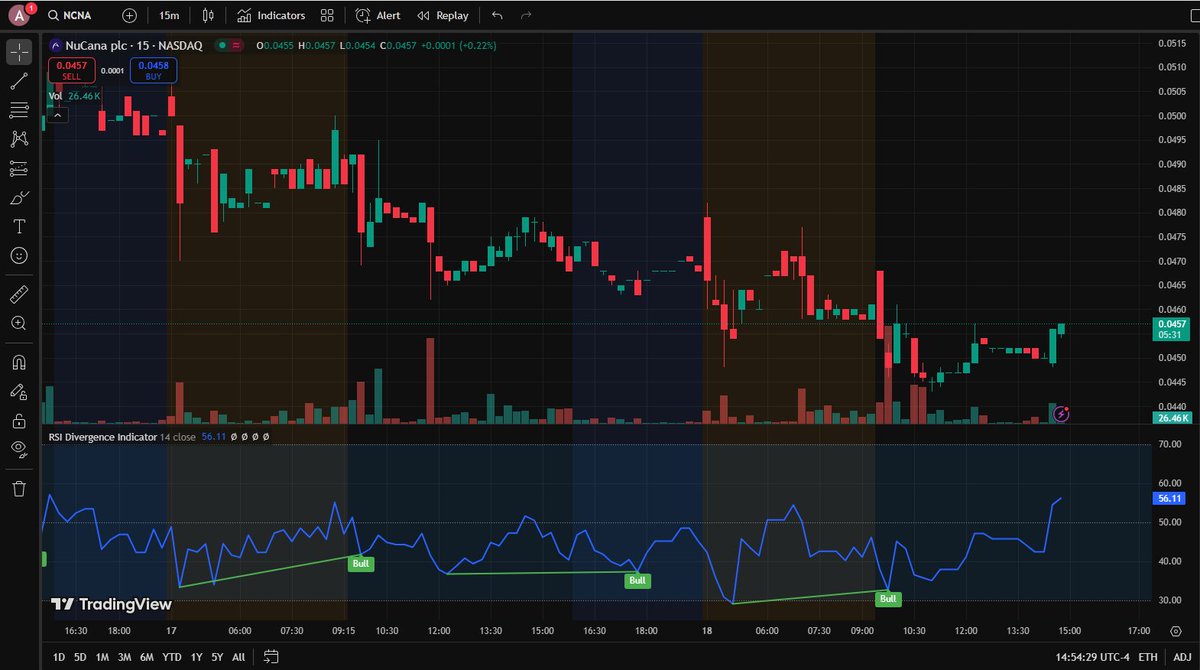This screenshot has width=1200, height=670.
Task: Click the blue BUY 0.0458 button
Action: coord(153,70)
